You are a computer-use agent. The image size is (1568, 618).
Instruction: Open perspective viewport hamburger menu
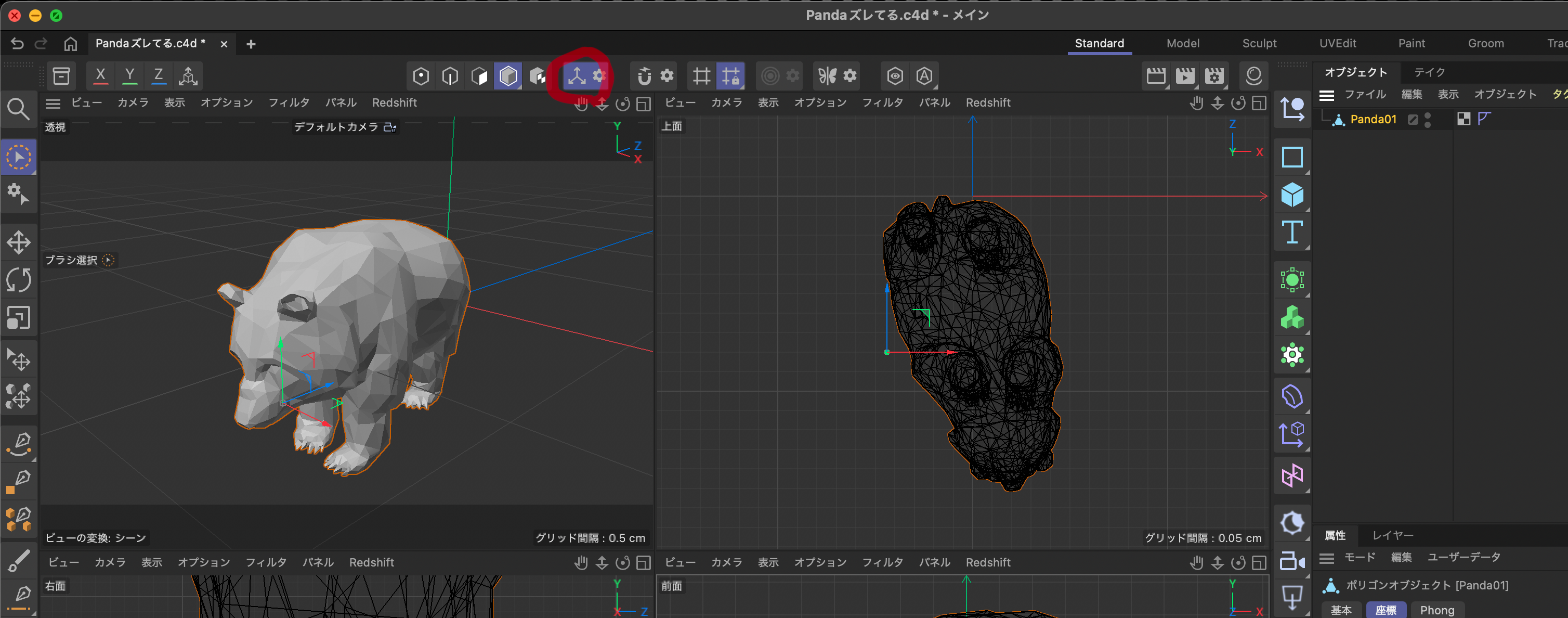coord(53,104)
